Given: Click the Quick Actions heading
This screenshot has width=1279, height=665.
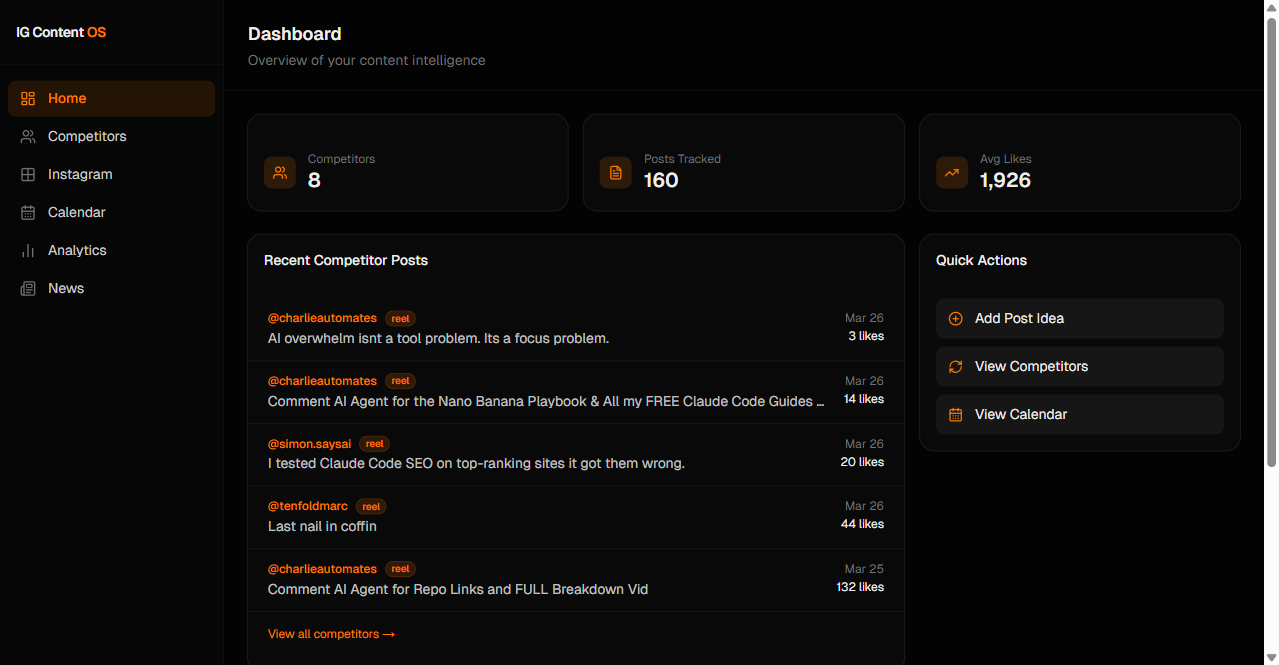Looking at the screenshot, I should [981, 260].
